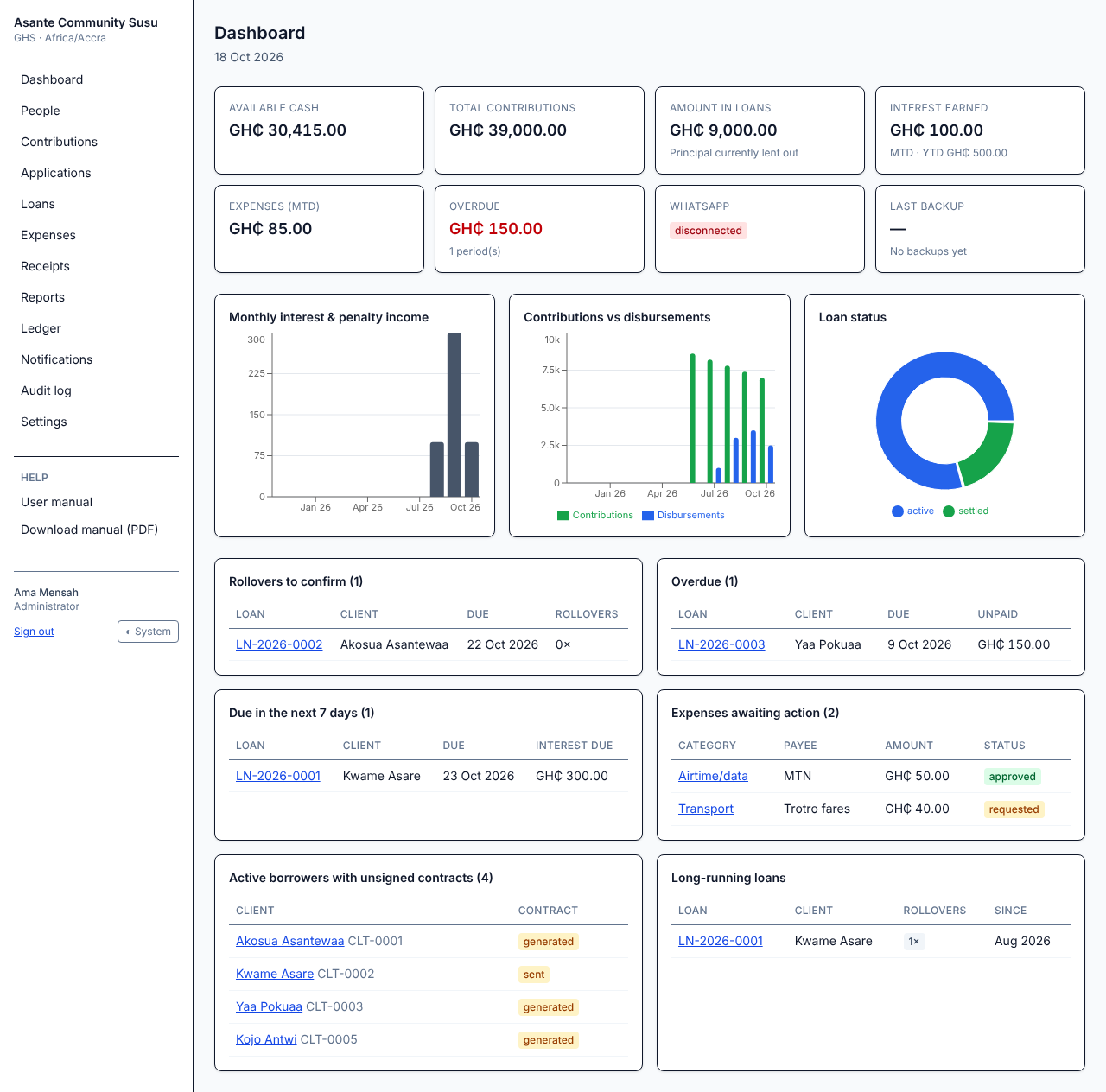The width and height of the screenshot is (1106, 1092).
Task: Open client Akosua Asantewaa CLT-0001 link
Action: (289, 941)
